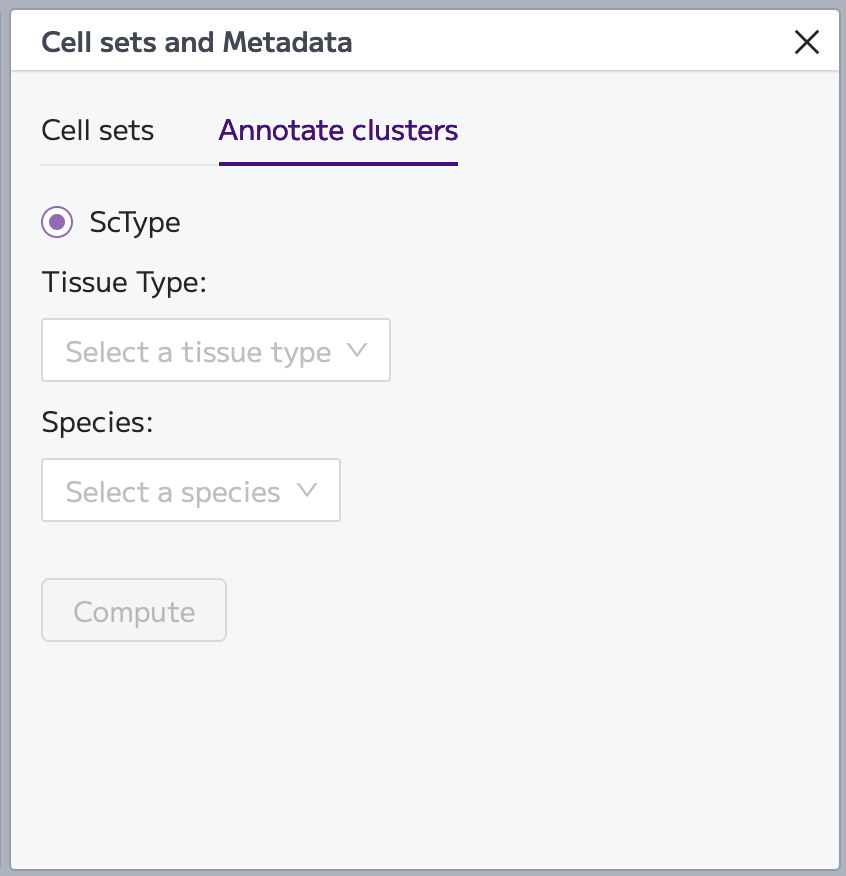The height and width of the screenshot is (876, 846).
Task: Click the purple dot inside ScType radio
Action: tap(57, 222)
